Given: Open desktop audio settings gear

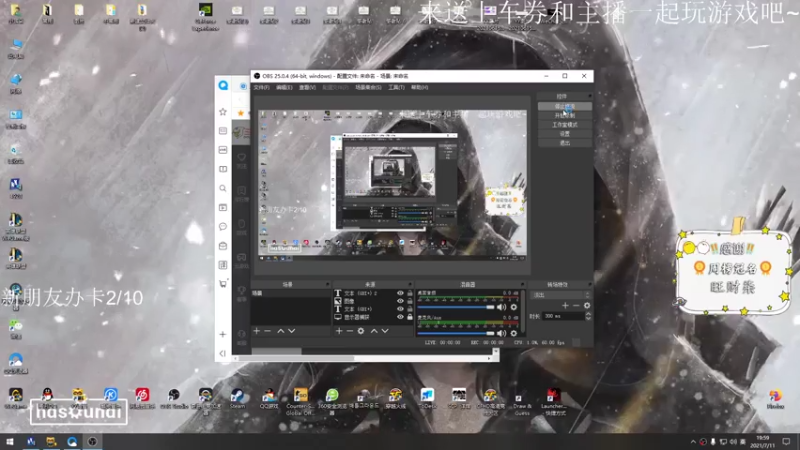Looking at the screenshot, I should click(514, 307).
